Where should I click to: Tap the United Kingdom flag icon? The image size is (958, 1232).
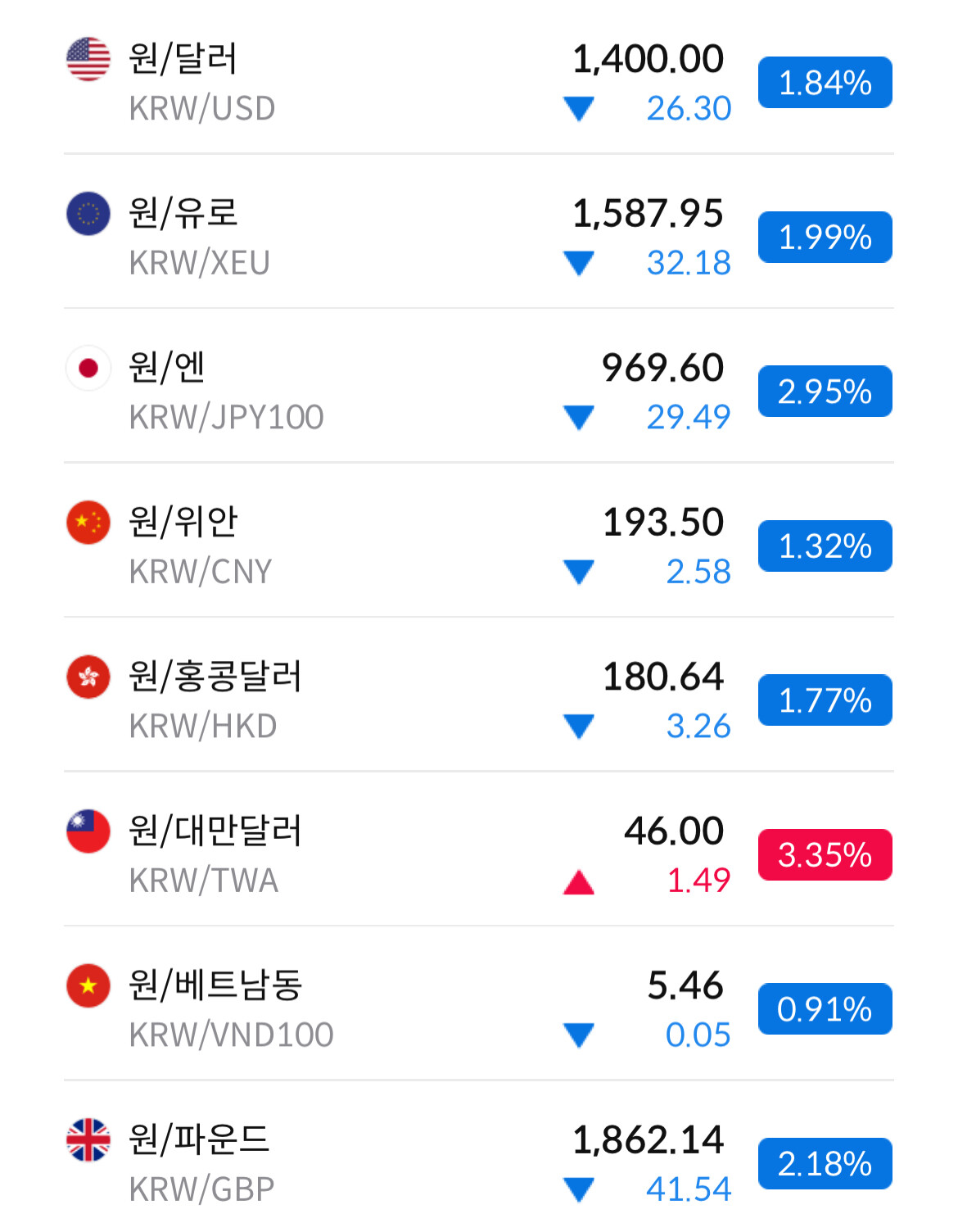pos(88,1139)
